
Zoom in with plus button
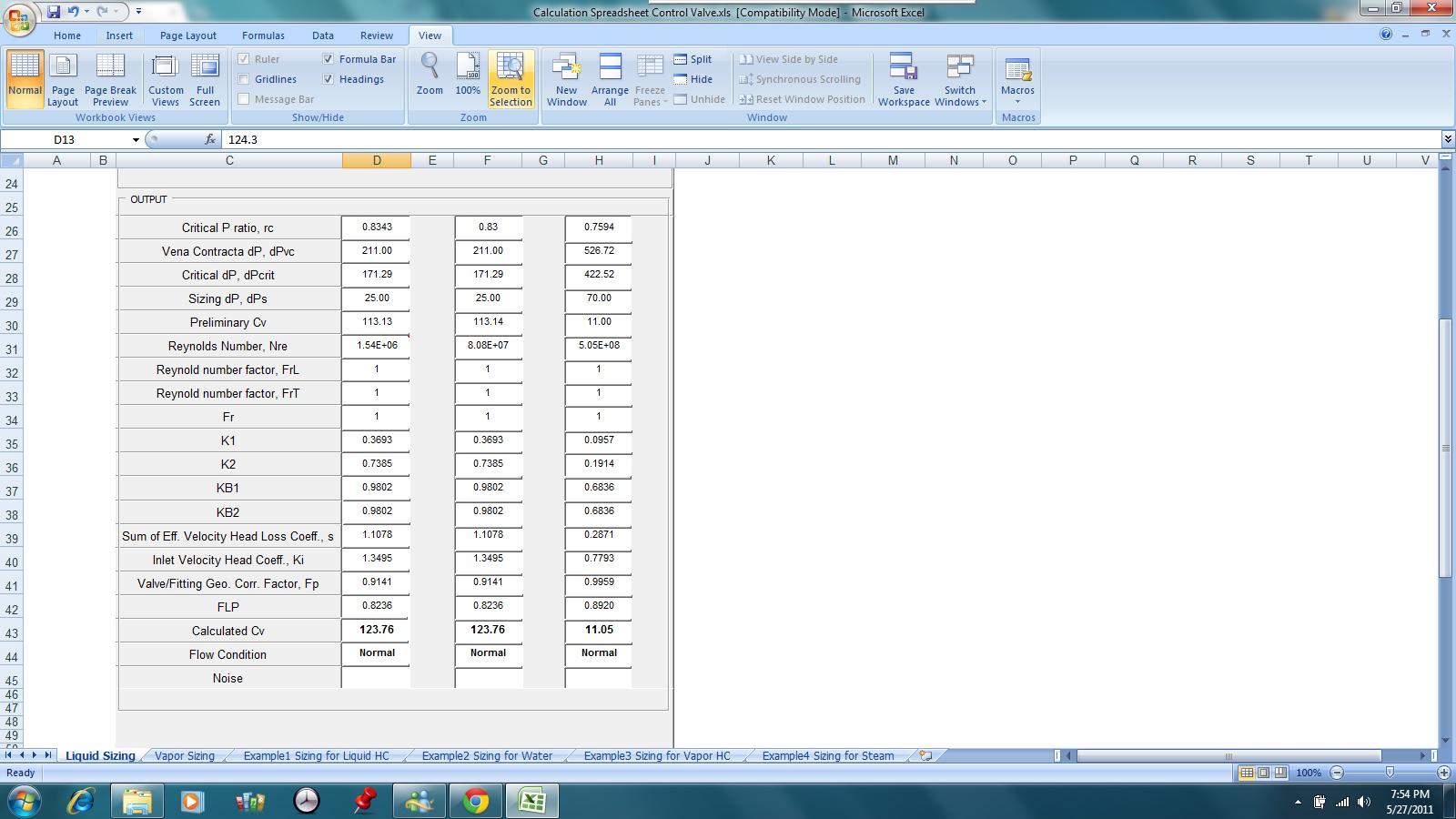1444,773
